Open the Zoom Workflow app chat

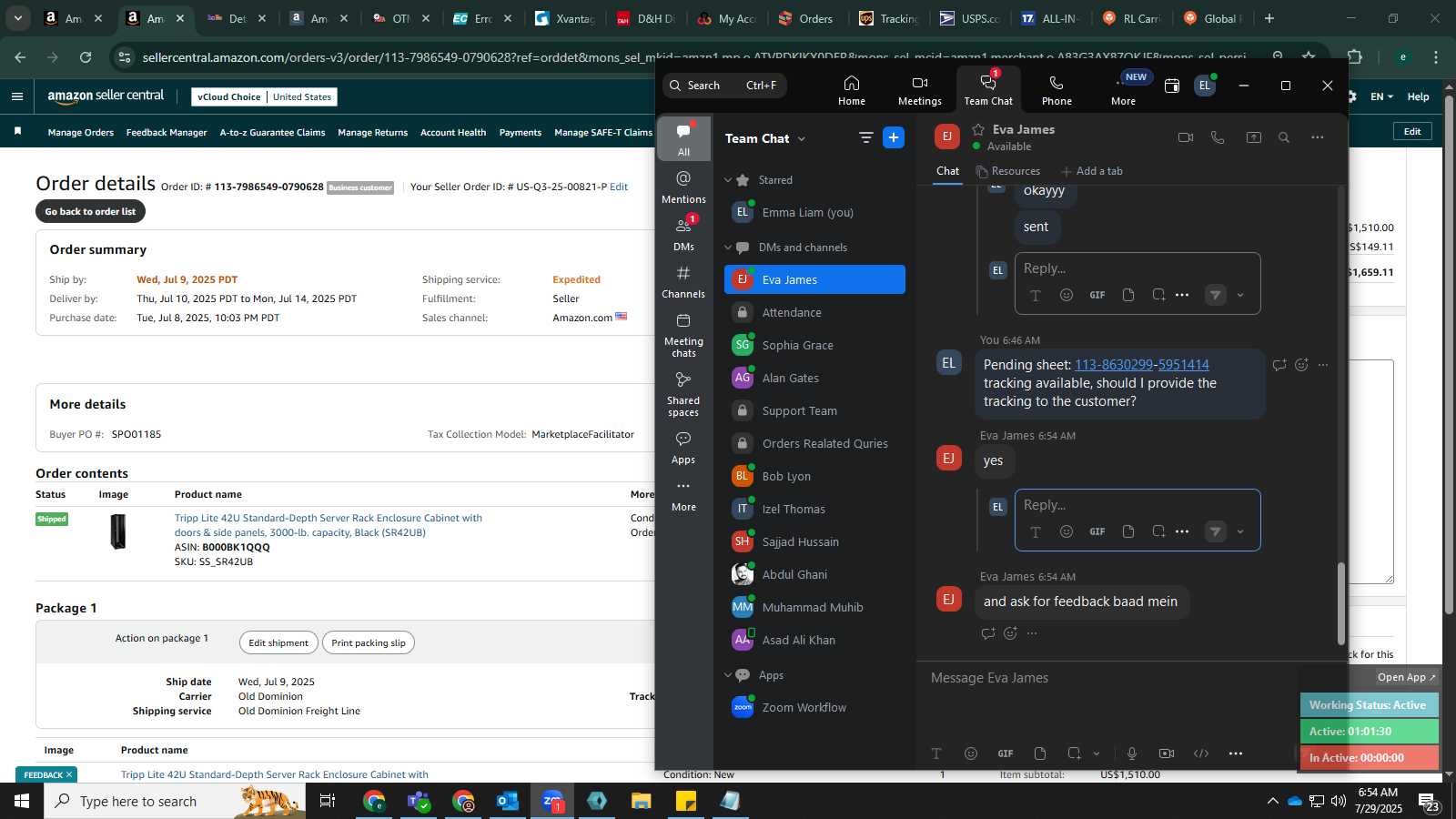coord(814,708)
